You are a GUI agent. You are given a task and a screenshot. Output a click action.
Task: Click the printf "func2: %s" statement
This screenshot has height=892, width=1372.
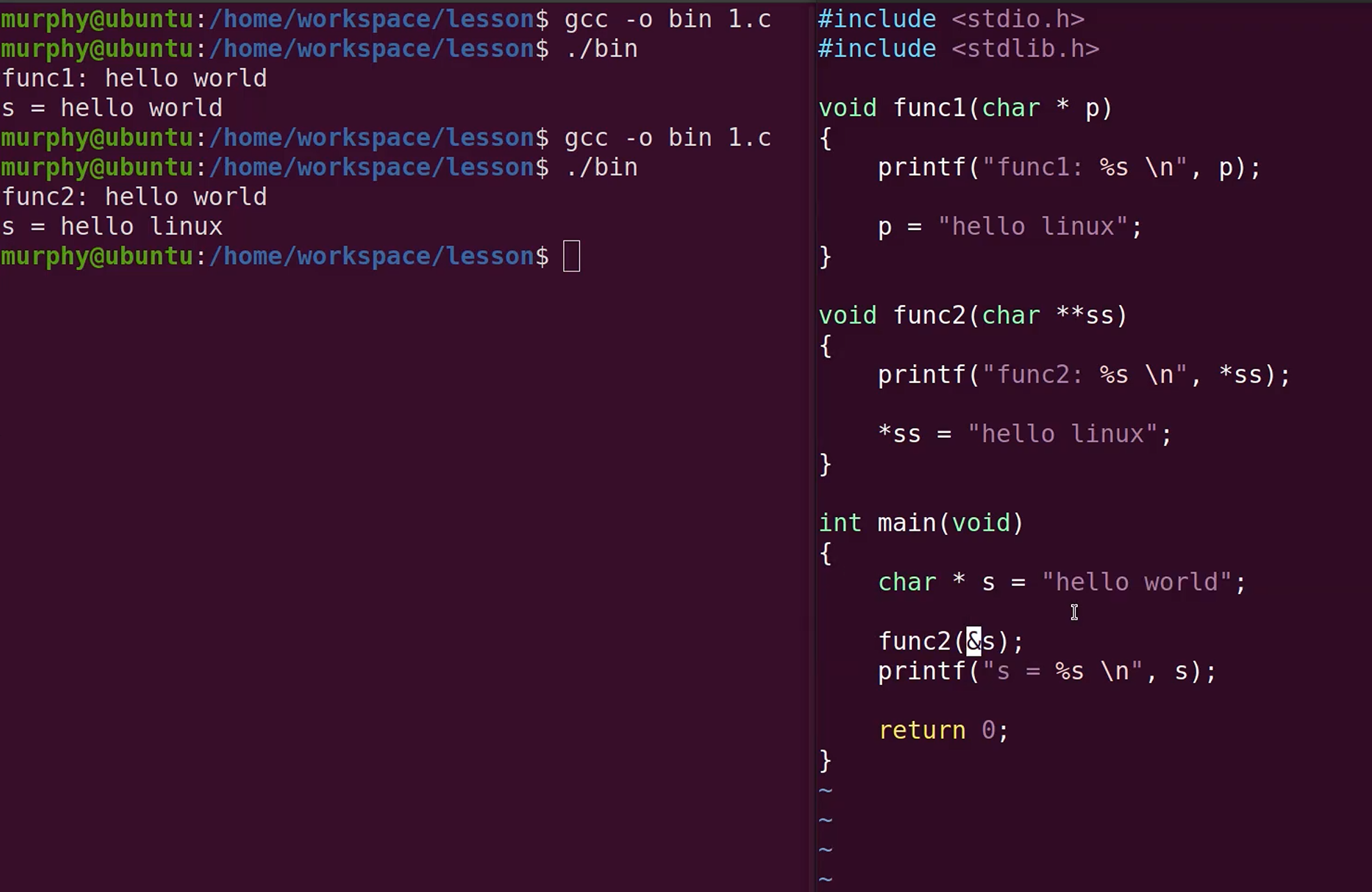[x=1084, y=375]
